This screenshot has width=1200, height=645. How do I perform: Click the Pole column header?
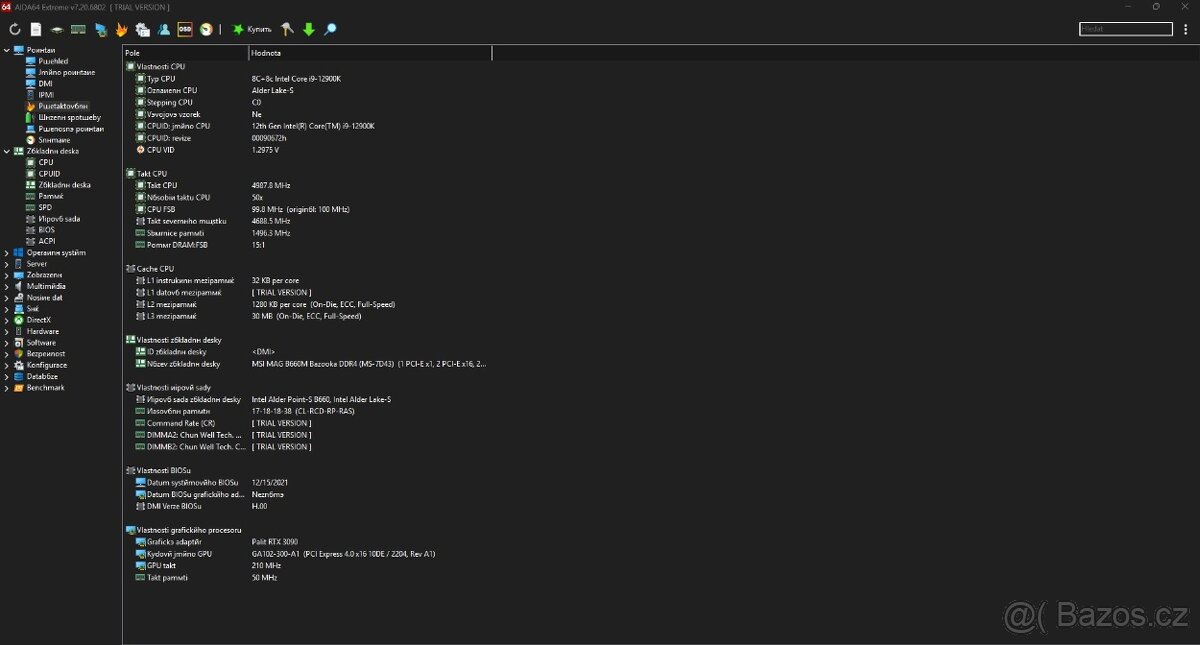click(x=185, y=52)
